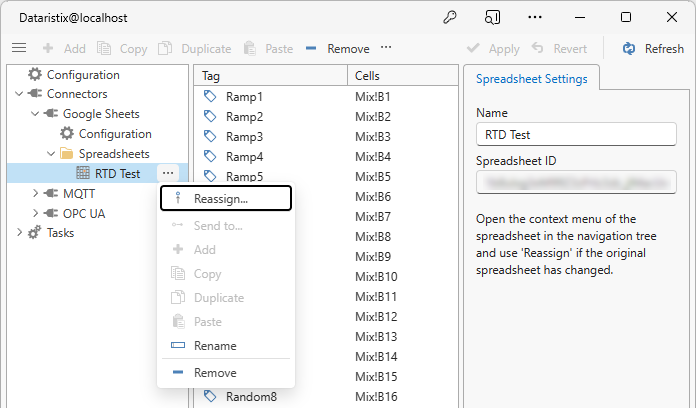Select the top Configuration tree node
The height and width of the screenshot is (408, 696).
coord(83,75)
